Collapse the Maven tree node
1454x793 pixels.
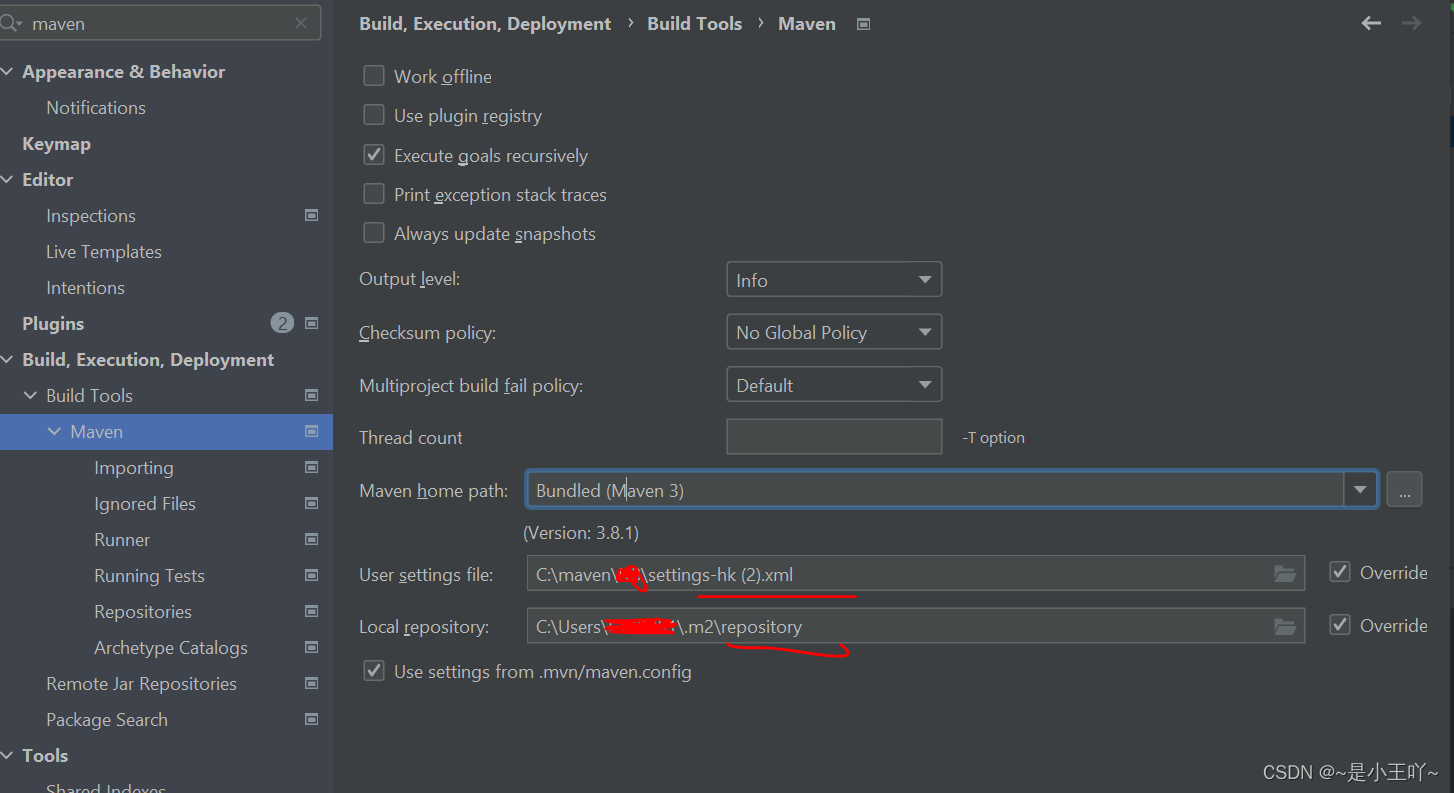pos(54,432)
